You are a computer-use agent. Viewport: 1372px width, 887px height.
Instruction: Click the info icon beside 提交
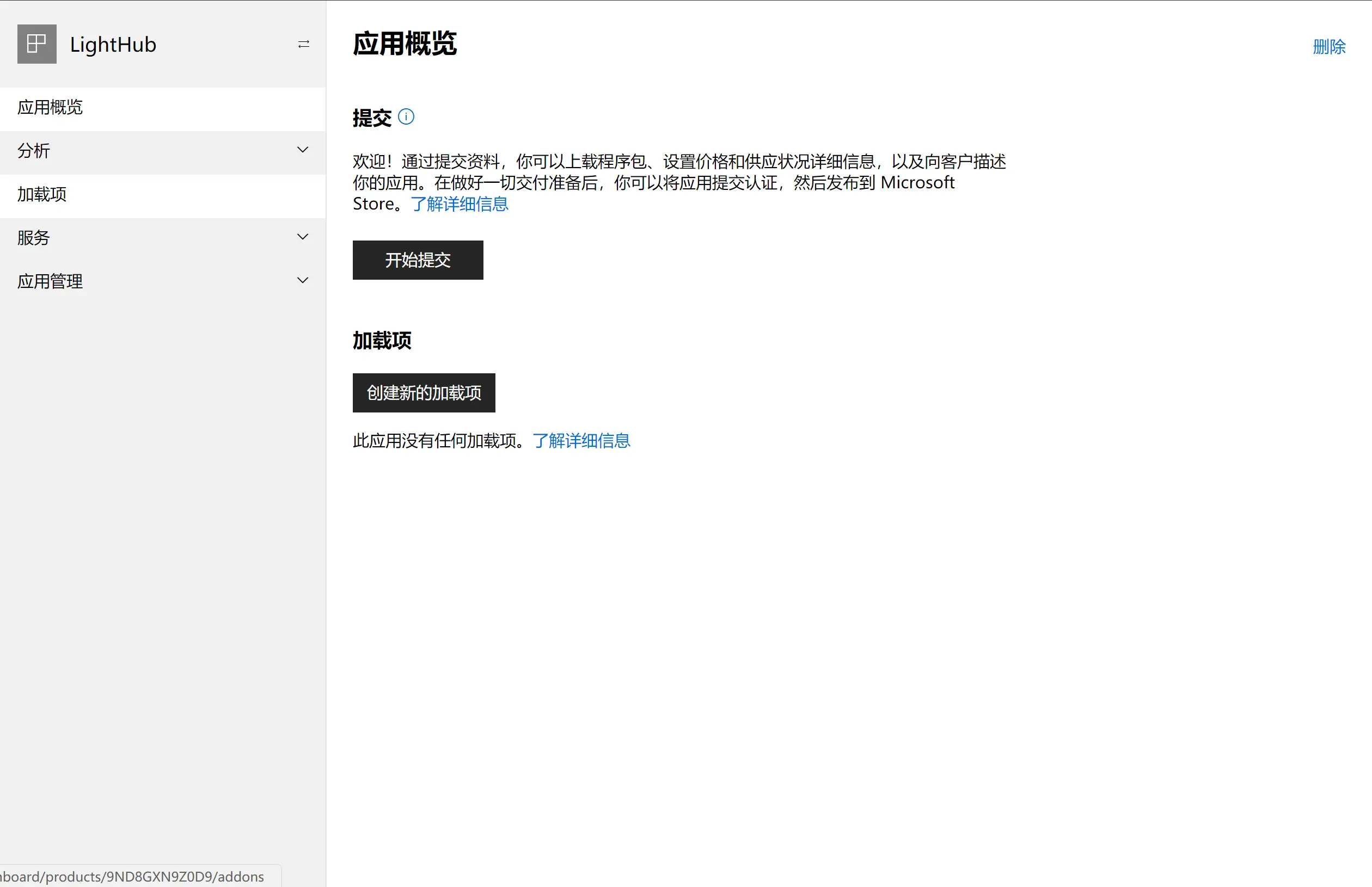click(x=406, y=117)
